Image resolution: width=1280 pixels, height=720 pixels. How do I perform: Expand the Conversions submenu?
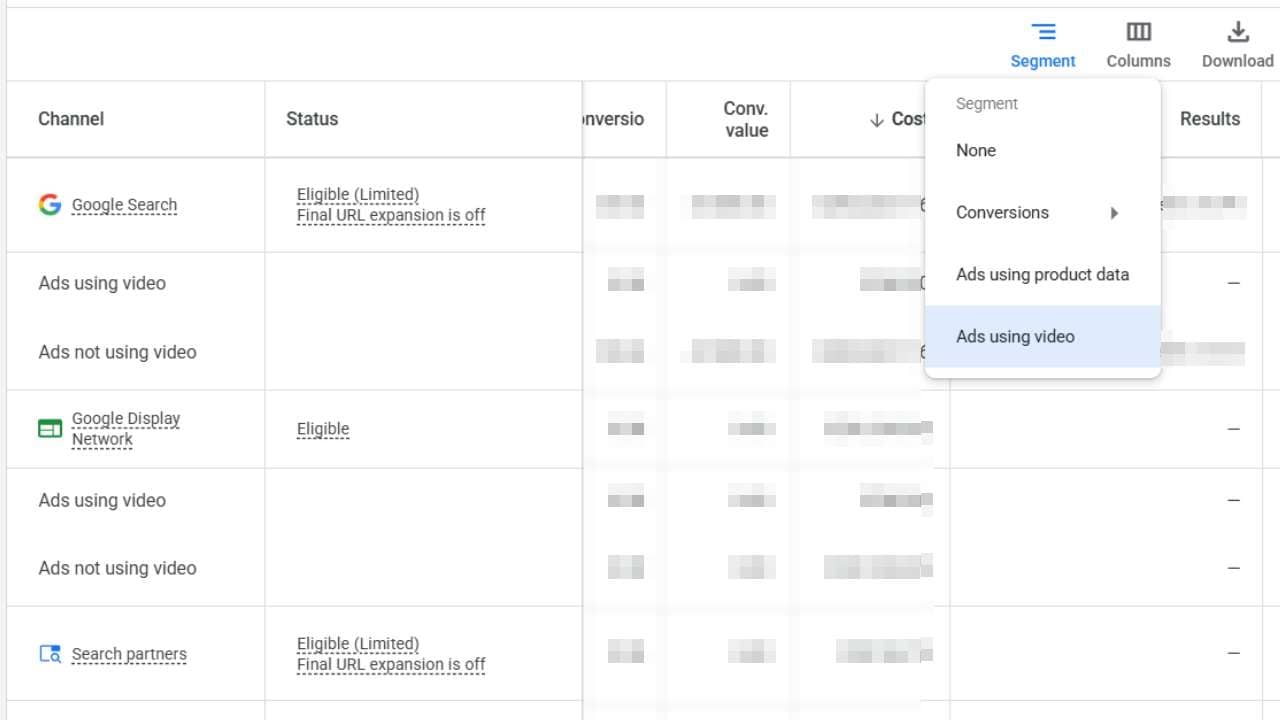click(1115, 213)
